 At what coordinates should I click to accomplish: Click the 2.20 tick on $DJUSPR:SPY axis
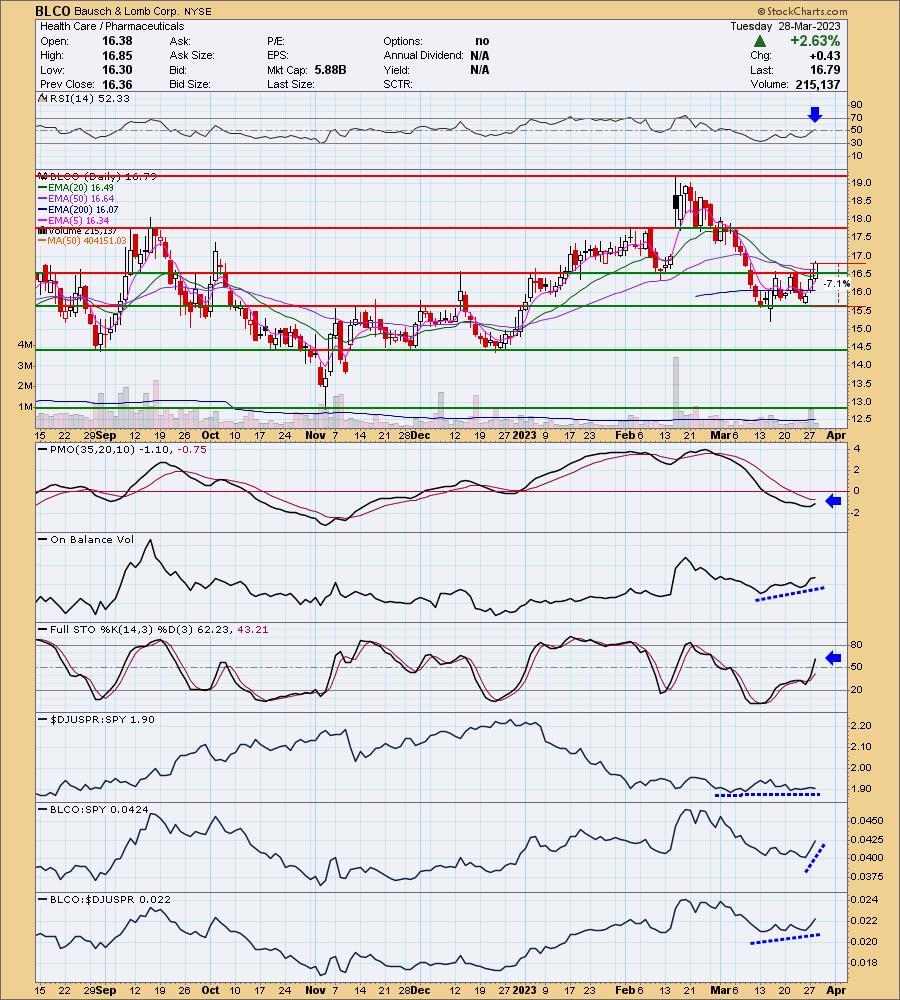point(861,726)
